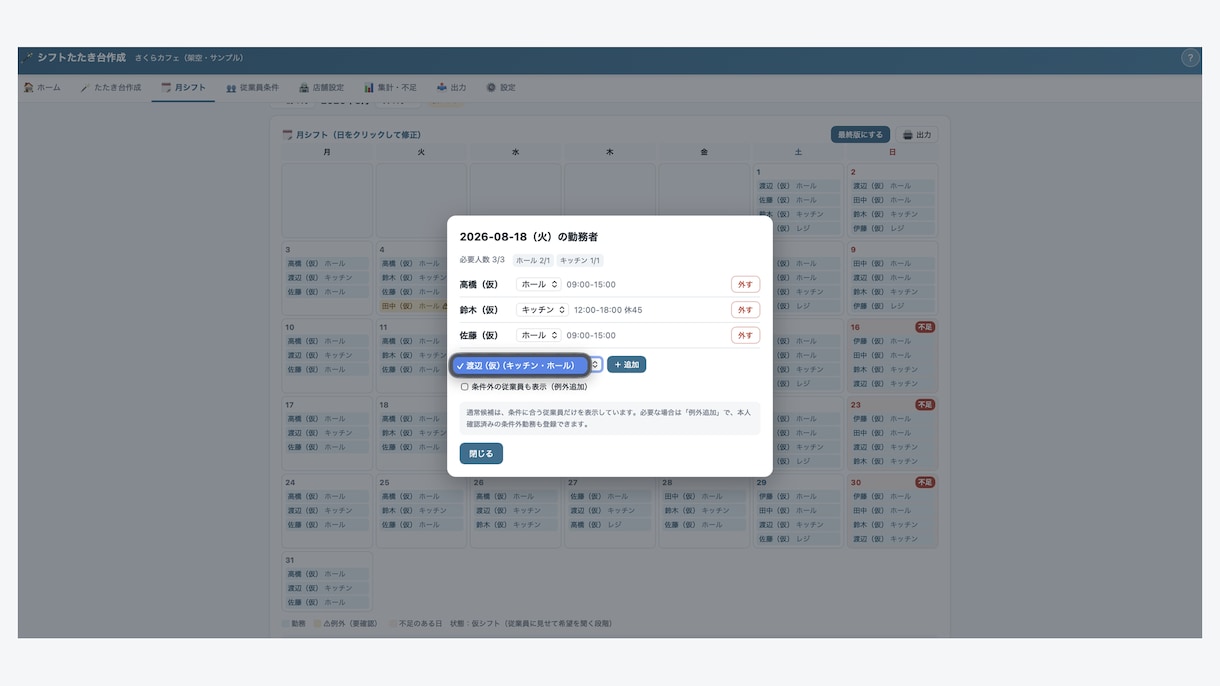
Task: Remove 佐藤（仮） with 外す button
Action: tap(745, 335)
